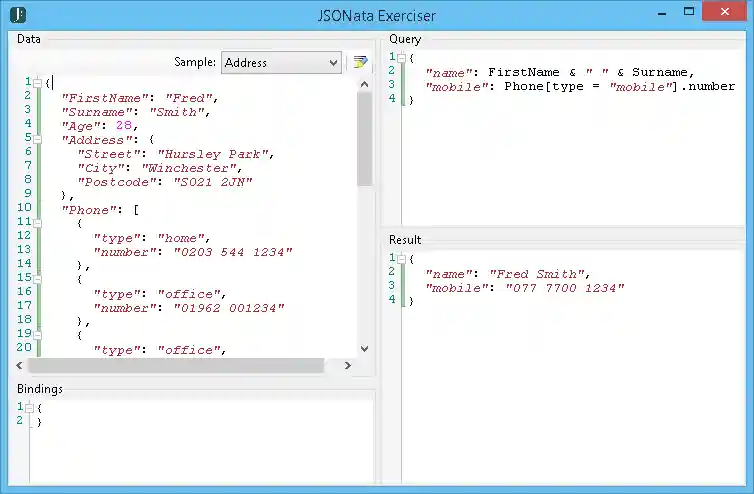Click the "Postcode" key in Data
The image size is (754, 494).
[117, 182]
